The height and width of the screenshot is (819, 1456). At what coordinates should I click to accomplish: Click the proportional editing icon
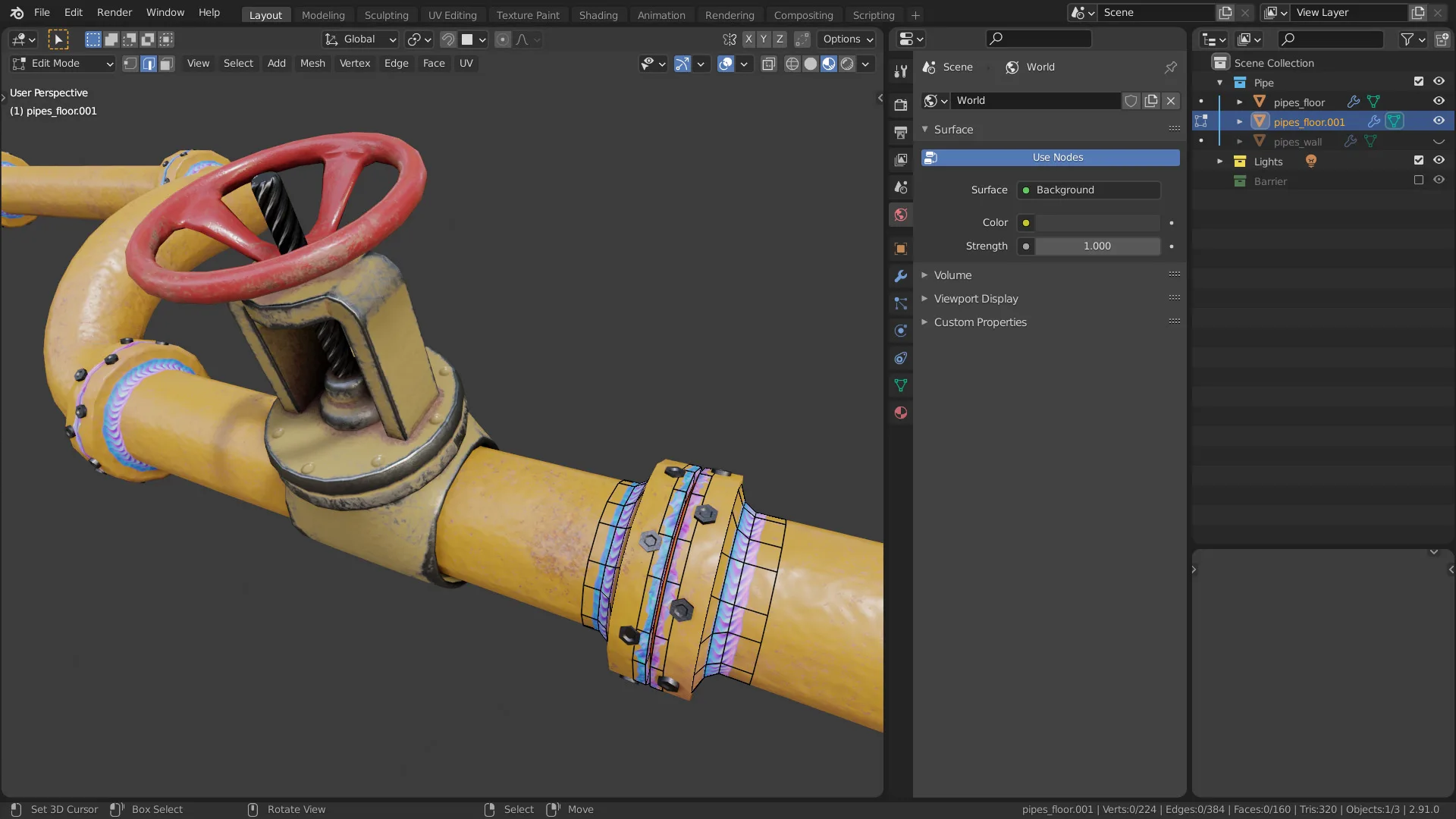[504, 39]
